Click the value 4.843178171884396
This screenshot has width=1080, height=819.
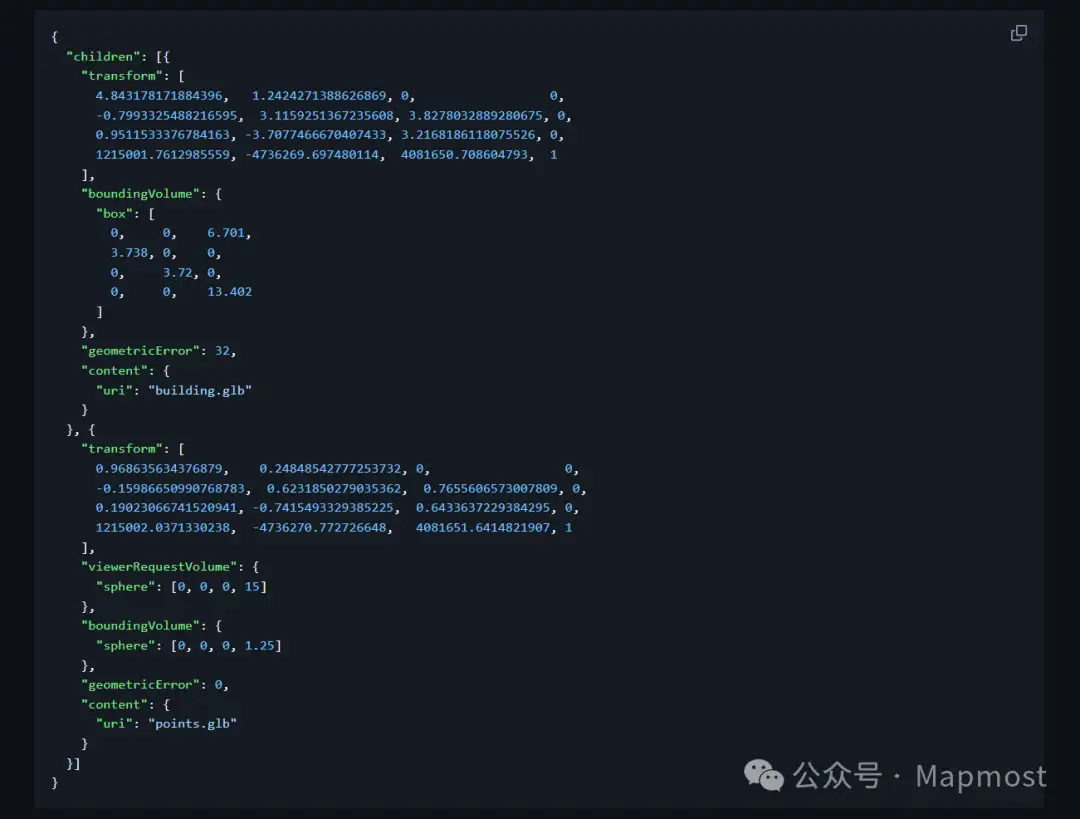(158, 96)
